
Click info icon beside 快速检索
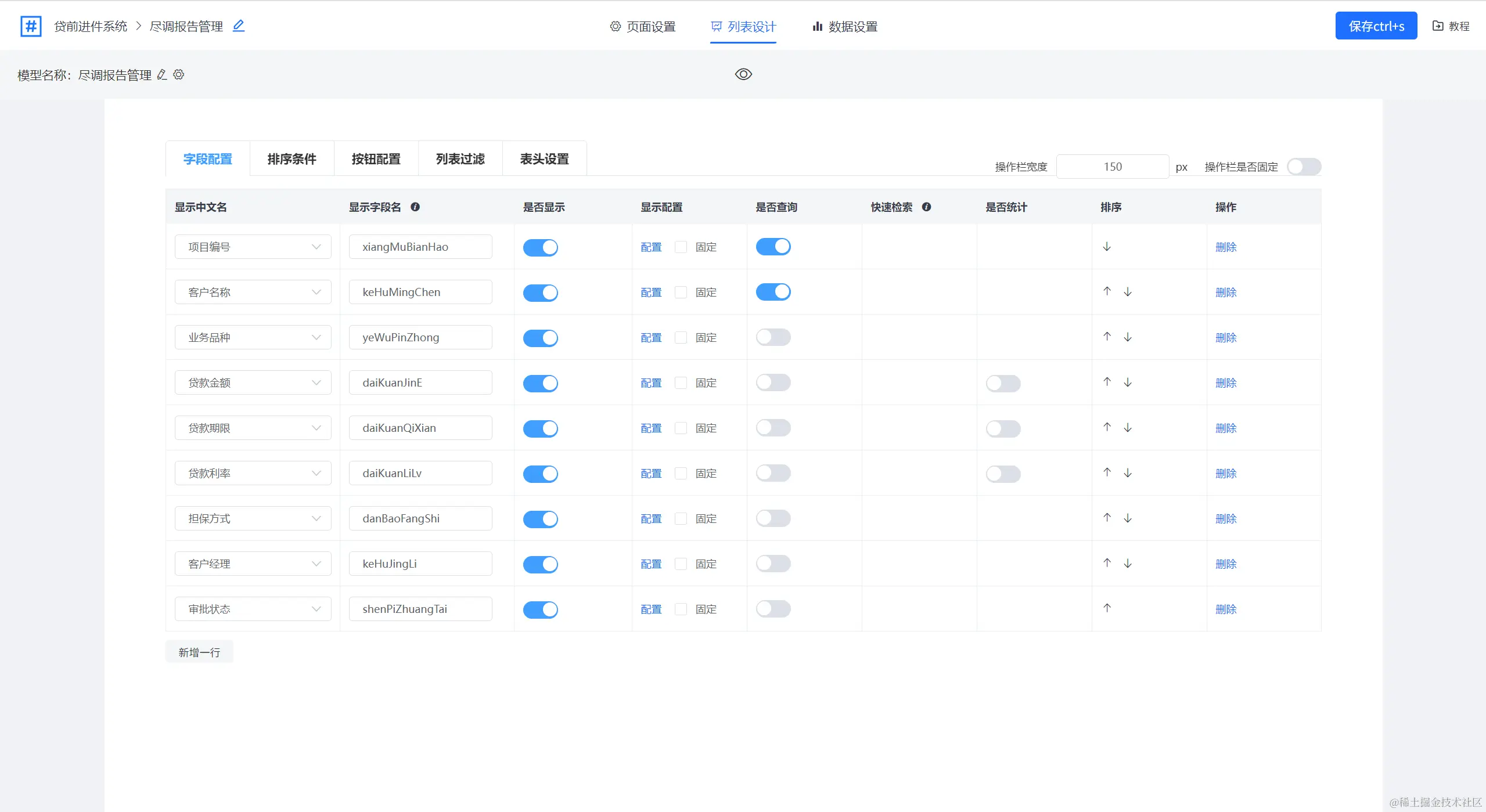pos(927,207)
